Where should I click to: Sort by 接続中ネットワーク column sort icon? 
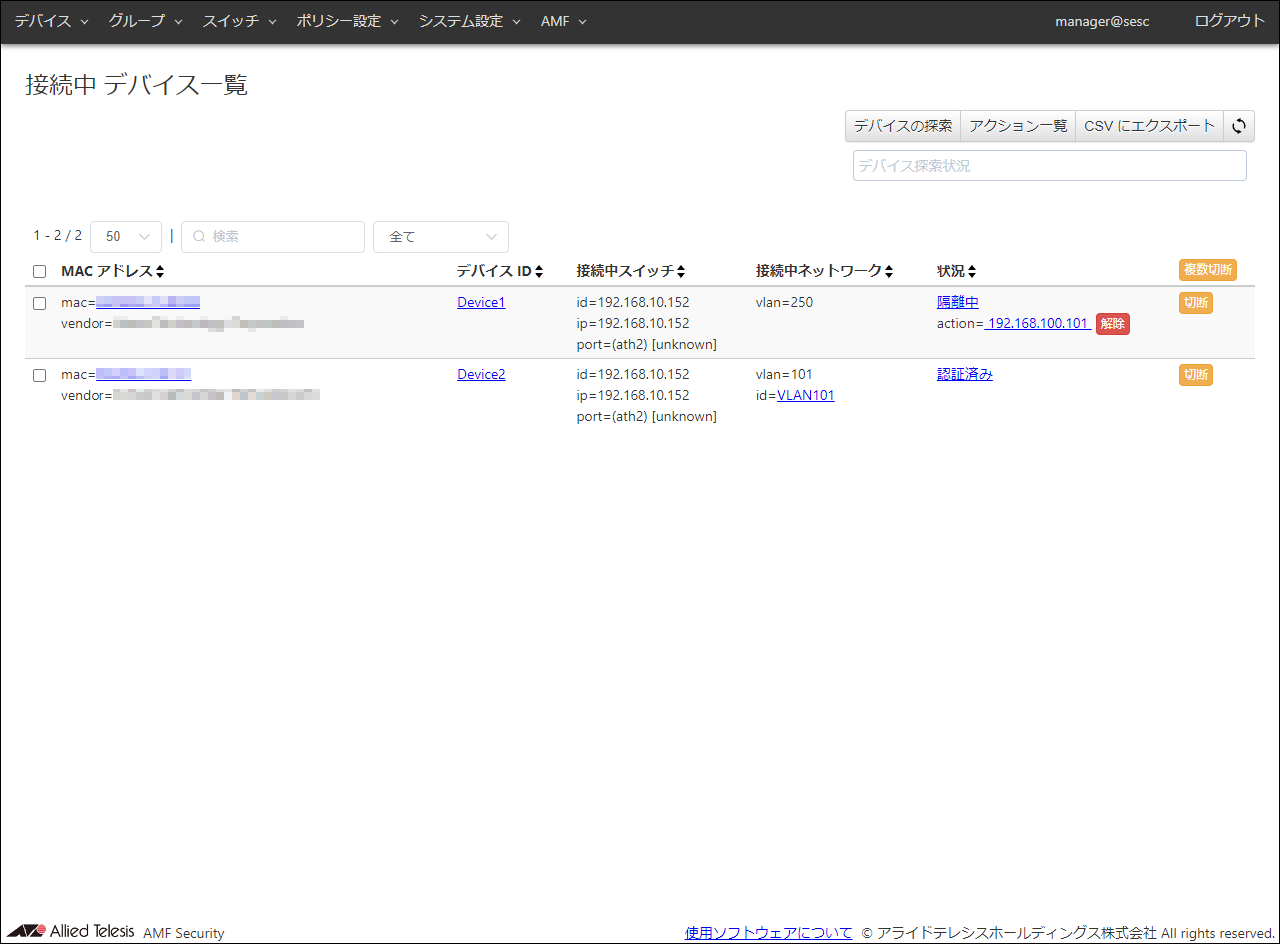point(889,271)
